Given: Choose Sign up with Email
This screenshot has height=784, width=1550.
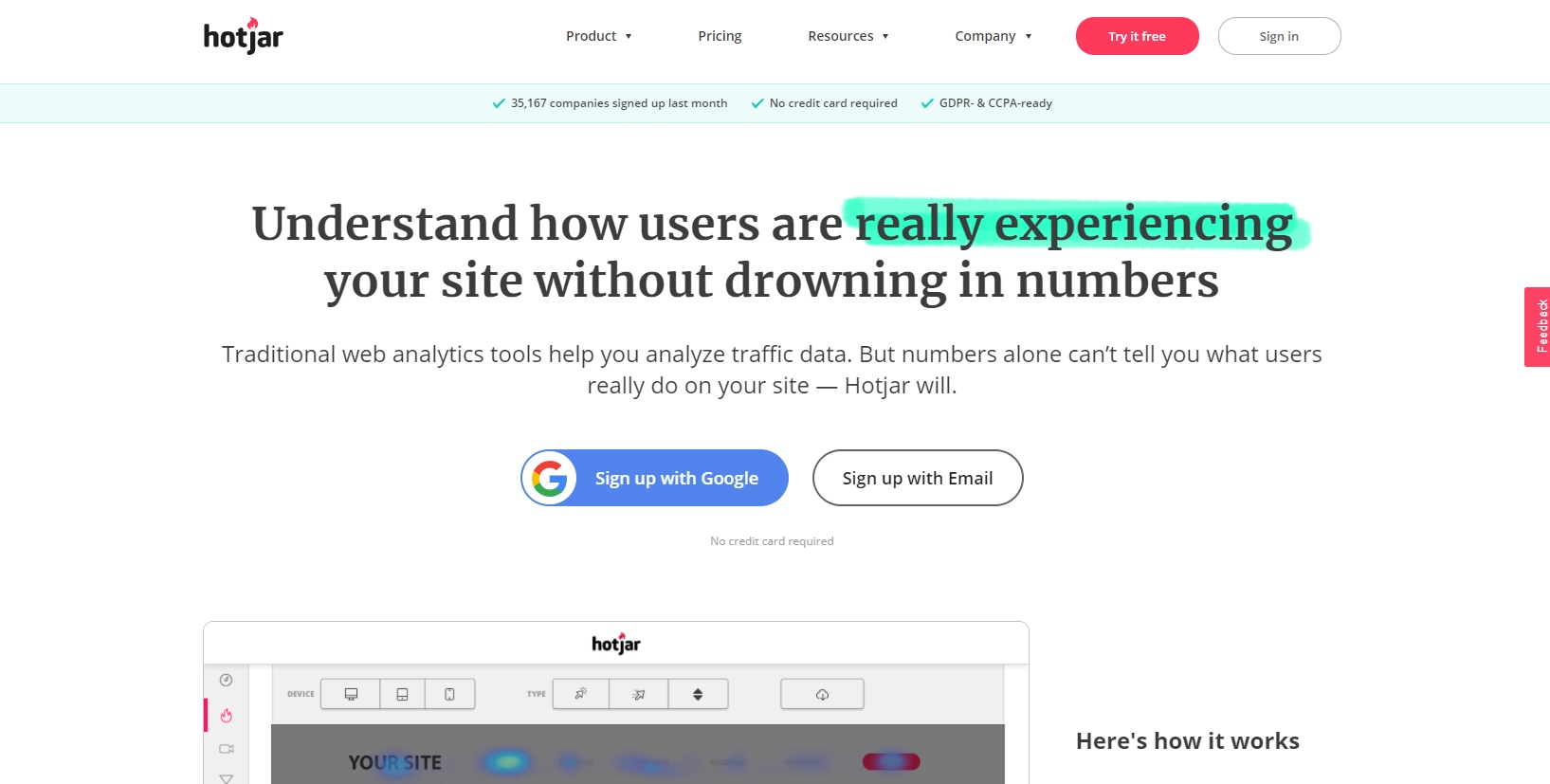Looking at the screenshot, I should pyautogui.click(x=918, y=478).
